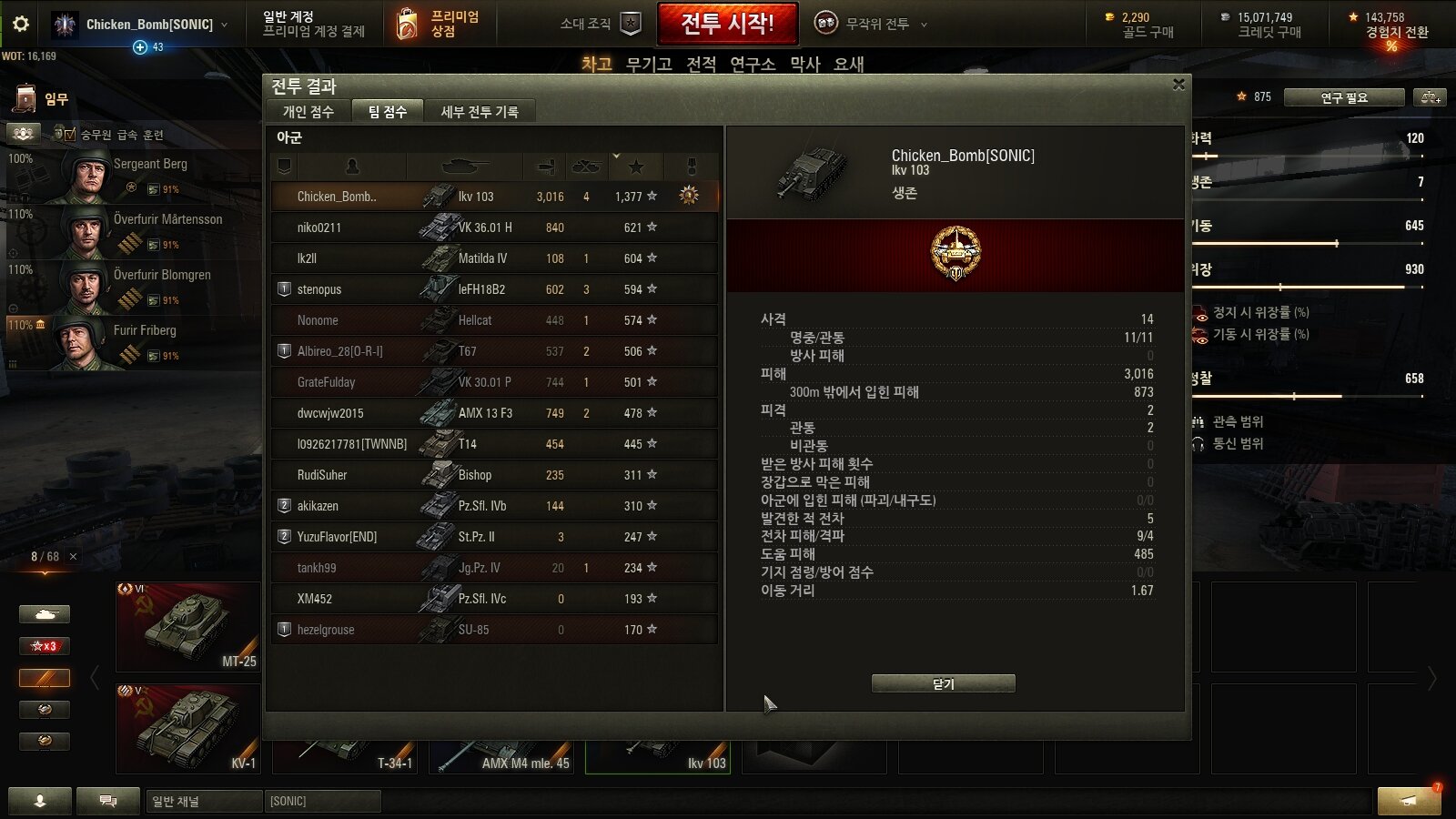Viewport: 1456px width, 819px height.
Task: Open the settings gear menu
Action: coord(20,24)
